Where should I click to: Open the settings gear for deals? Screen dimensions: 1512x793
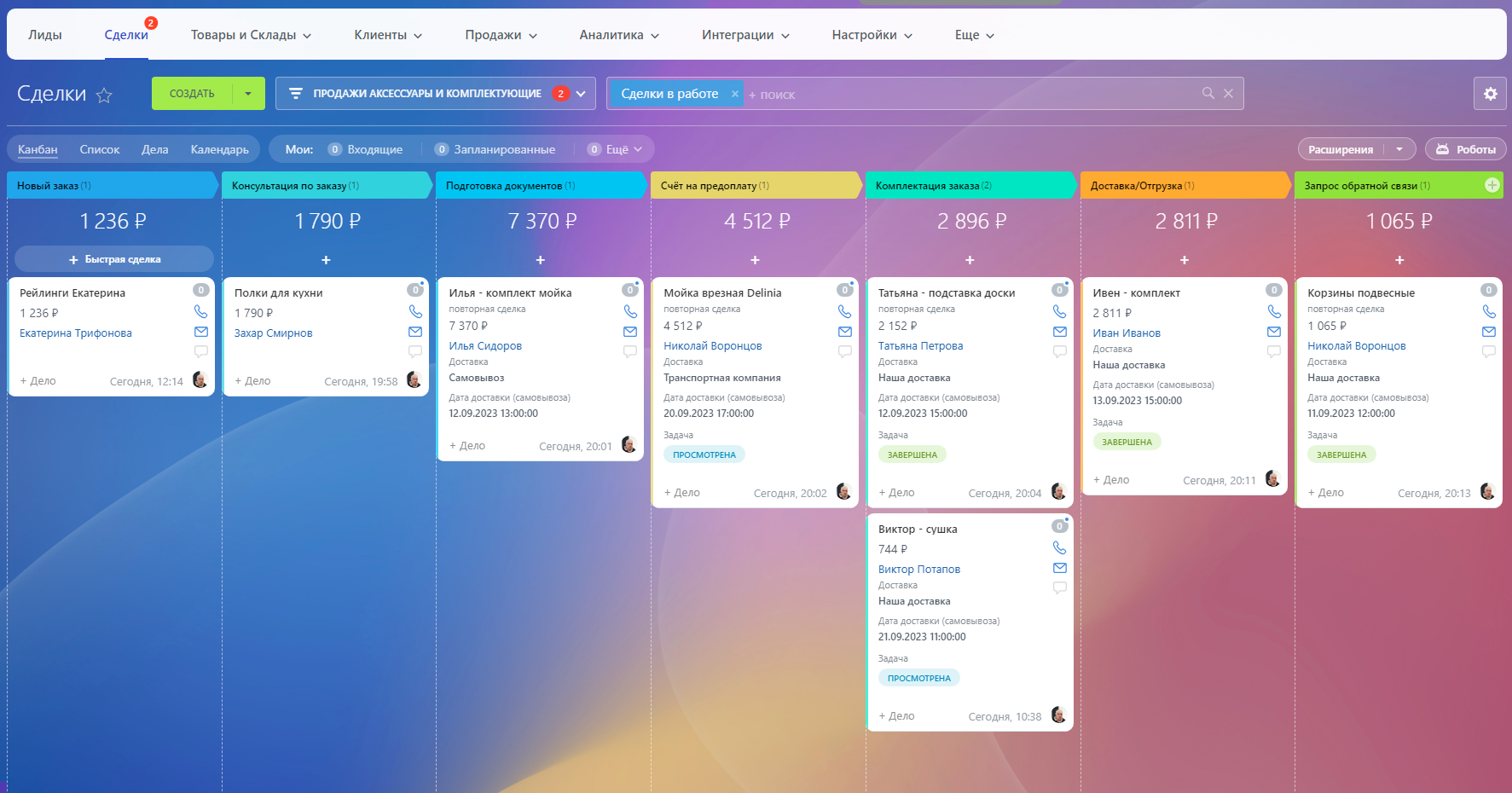tap(1490, 94)
